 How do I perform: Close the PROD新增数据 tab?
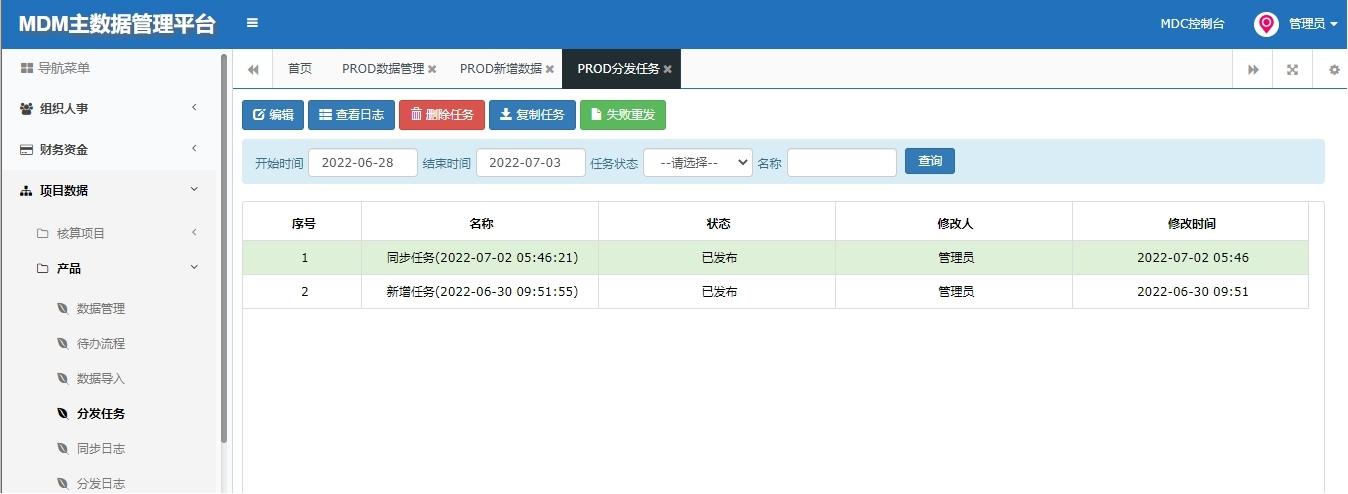pyautogui.click(x=549, y=69)
